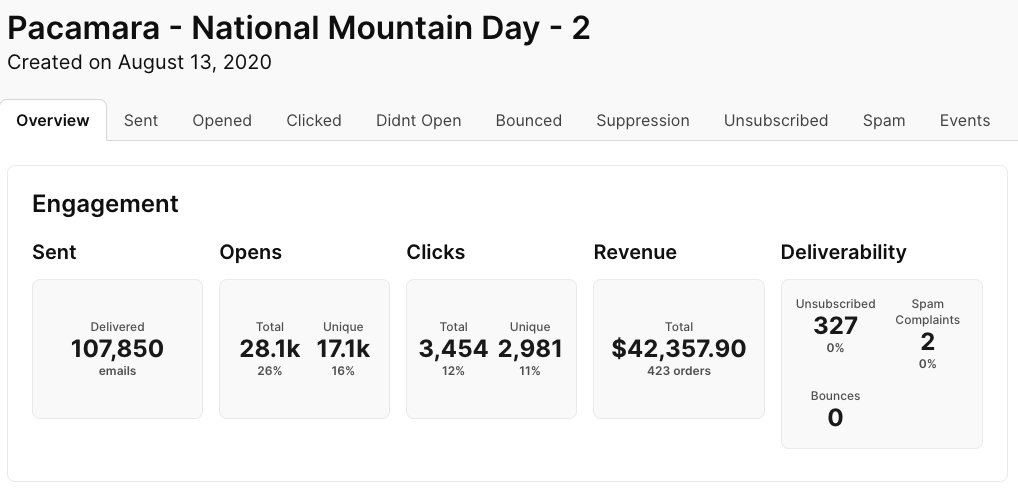Click the Engagement heading
Viewport: 1018px width, 493px height.
[x=105, y=204]
